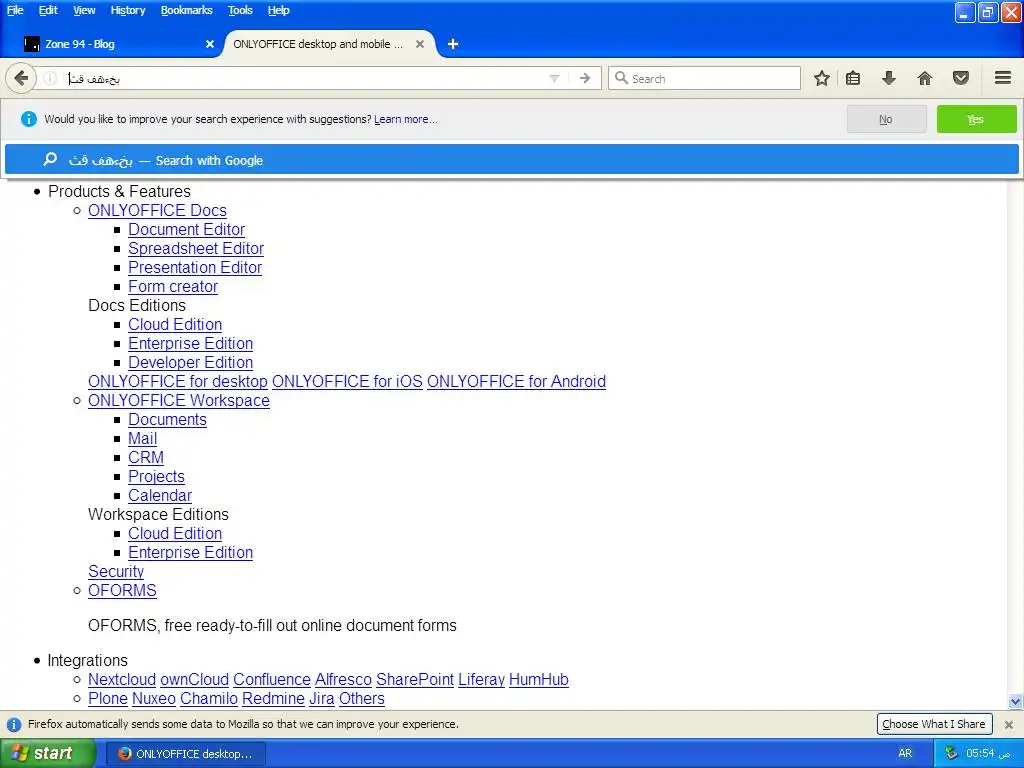1024x768 pixels.
Task: Bookmark this page with star icon
Action: (x=822, y=78)
